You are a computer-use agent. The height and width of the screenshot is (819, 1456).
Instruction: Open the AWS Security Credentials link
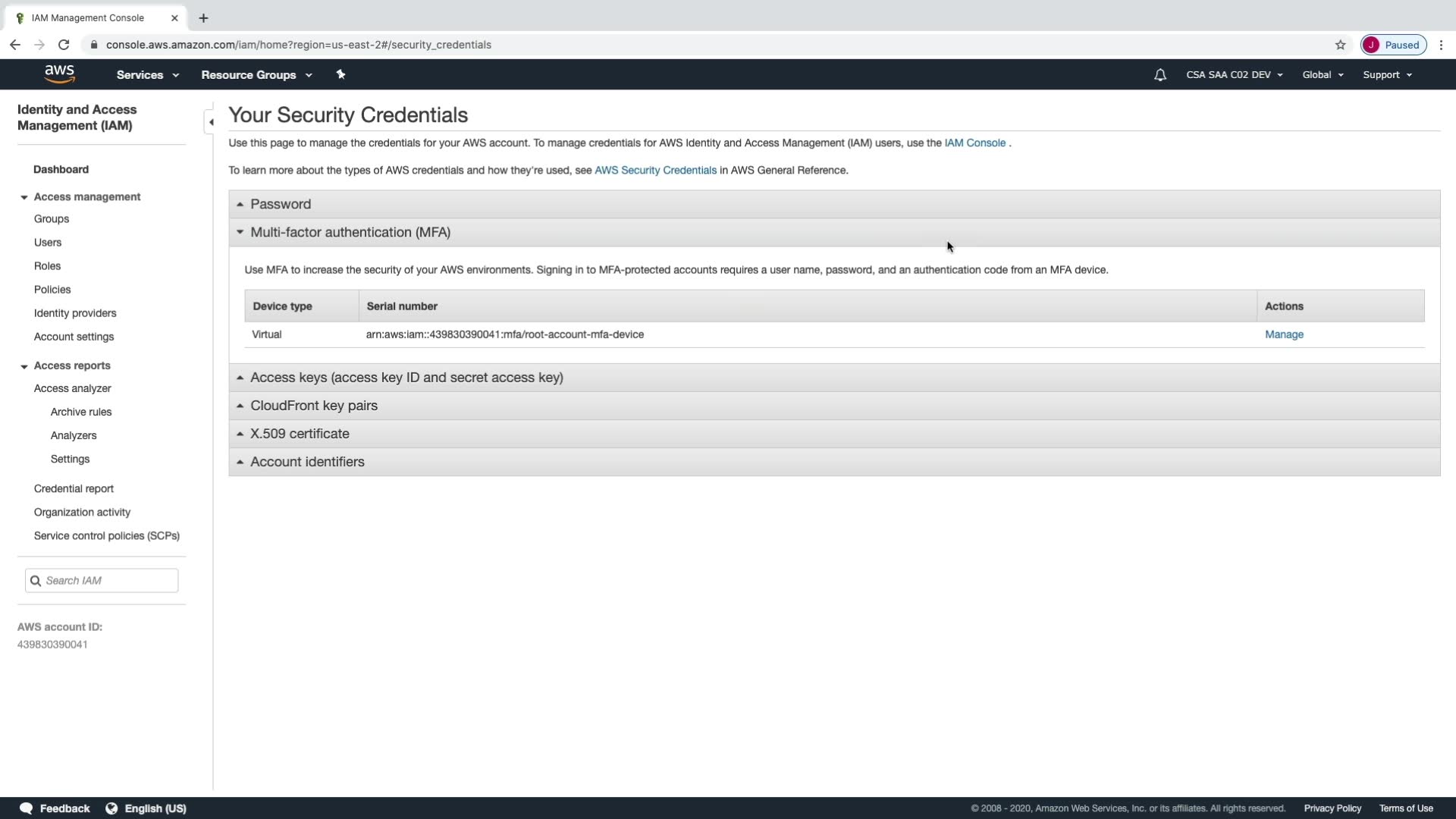[x=654, y=171]
